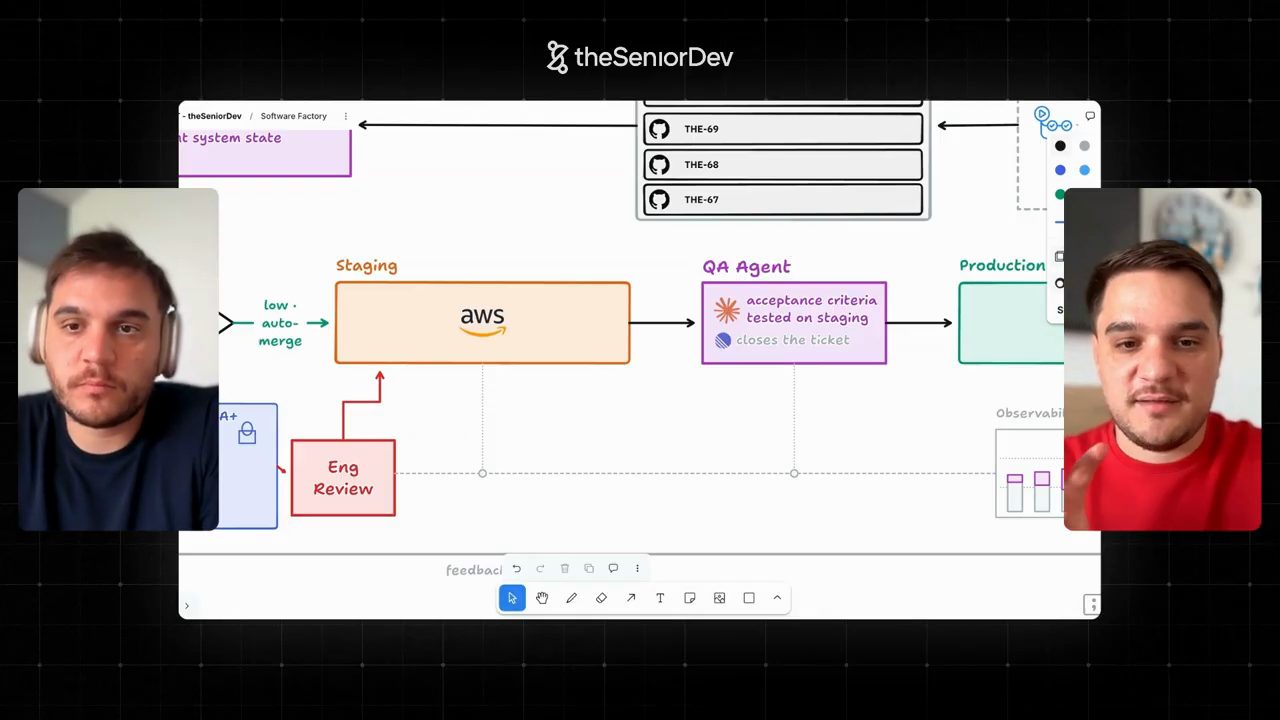
Task: Pick the Draw pencil tool
Action: 571,598
